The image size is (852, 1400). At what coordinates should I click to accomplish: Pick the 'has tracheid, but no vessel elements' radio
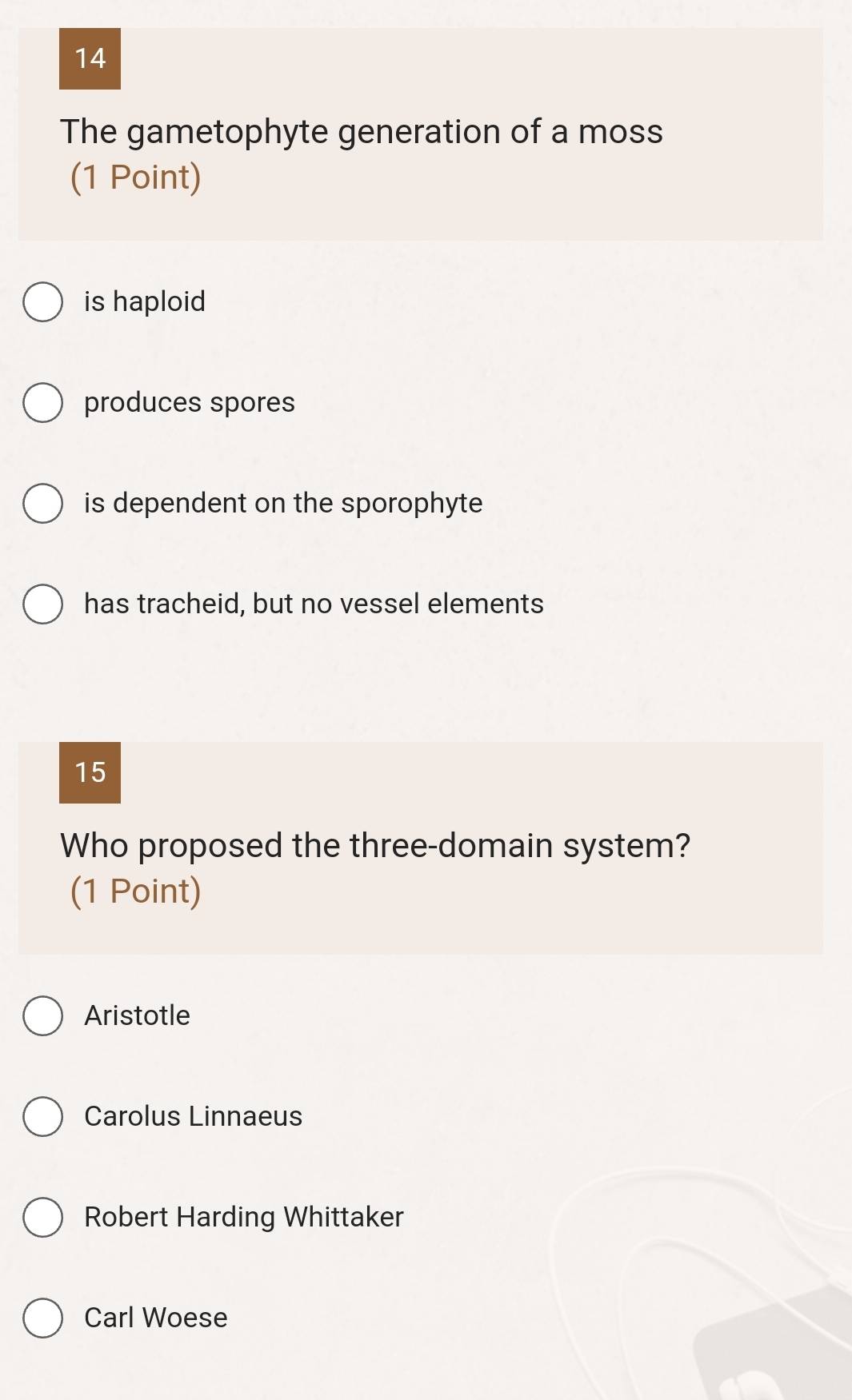click(x=42, y=604)
